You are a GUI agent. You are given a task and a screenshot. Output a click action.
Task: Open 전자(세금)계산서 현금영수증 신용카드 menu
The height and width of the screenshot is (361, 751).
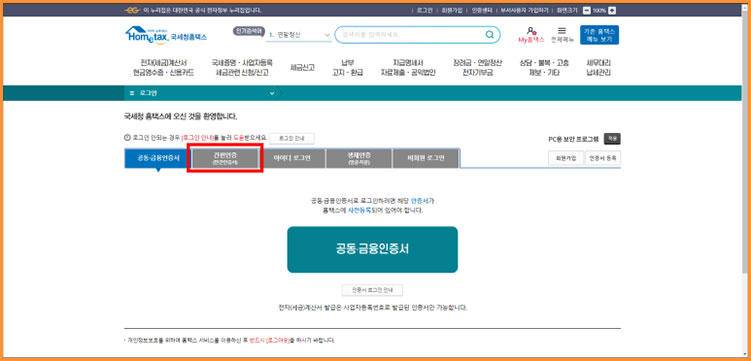click(164, 68)
